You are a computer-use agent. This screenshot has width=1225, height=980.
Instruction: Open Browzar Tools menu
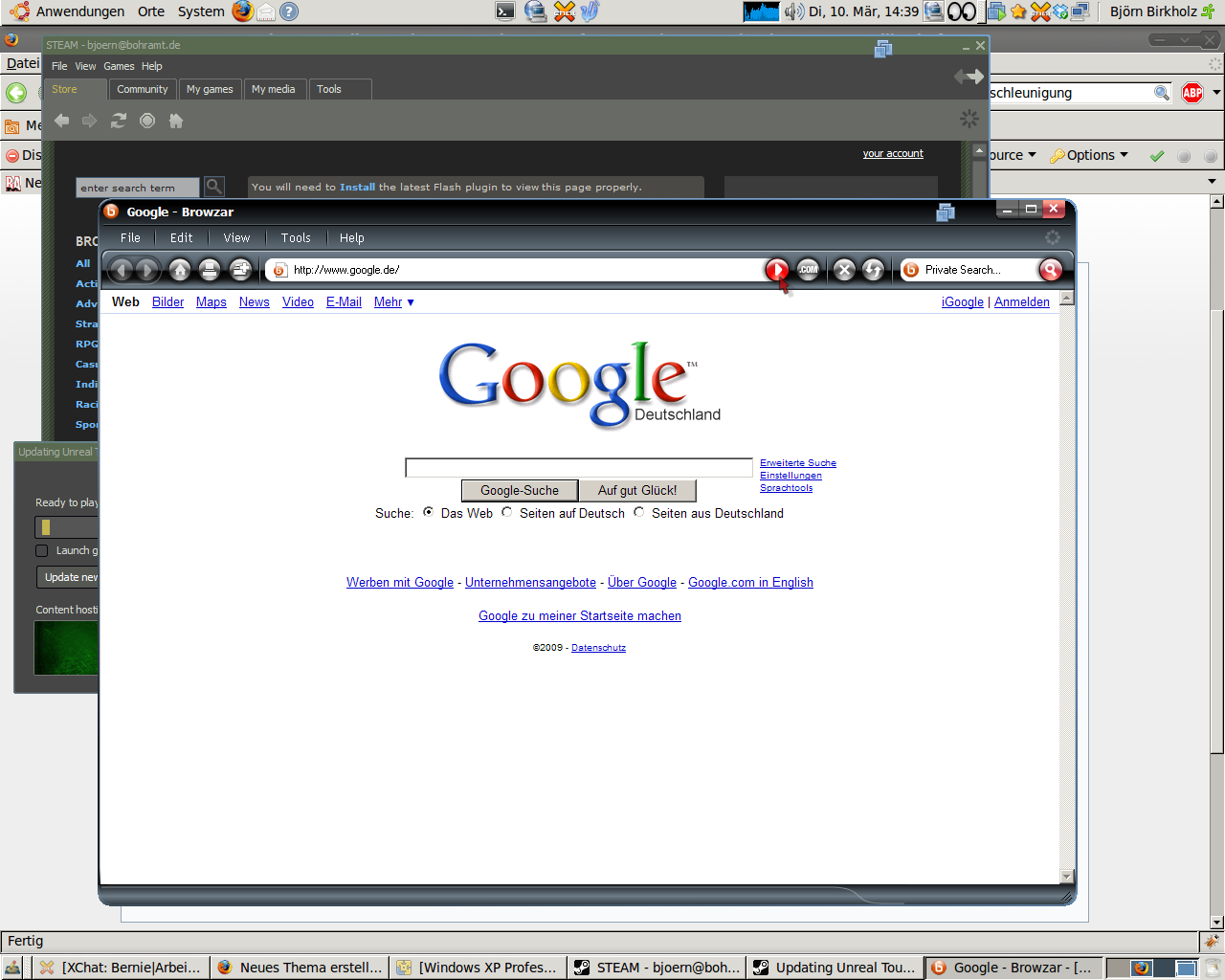(x=296, y=238)
